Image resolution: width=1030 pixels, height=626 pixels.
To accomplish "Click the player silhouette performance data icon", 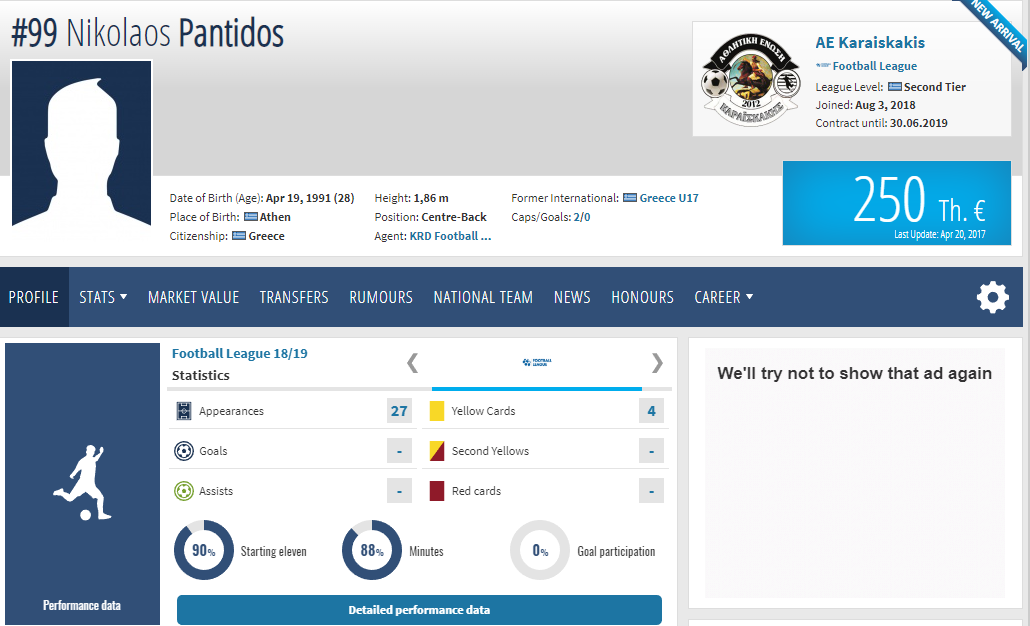I will tap(82, 483).
